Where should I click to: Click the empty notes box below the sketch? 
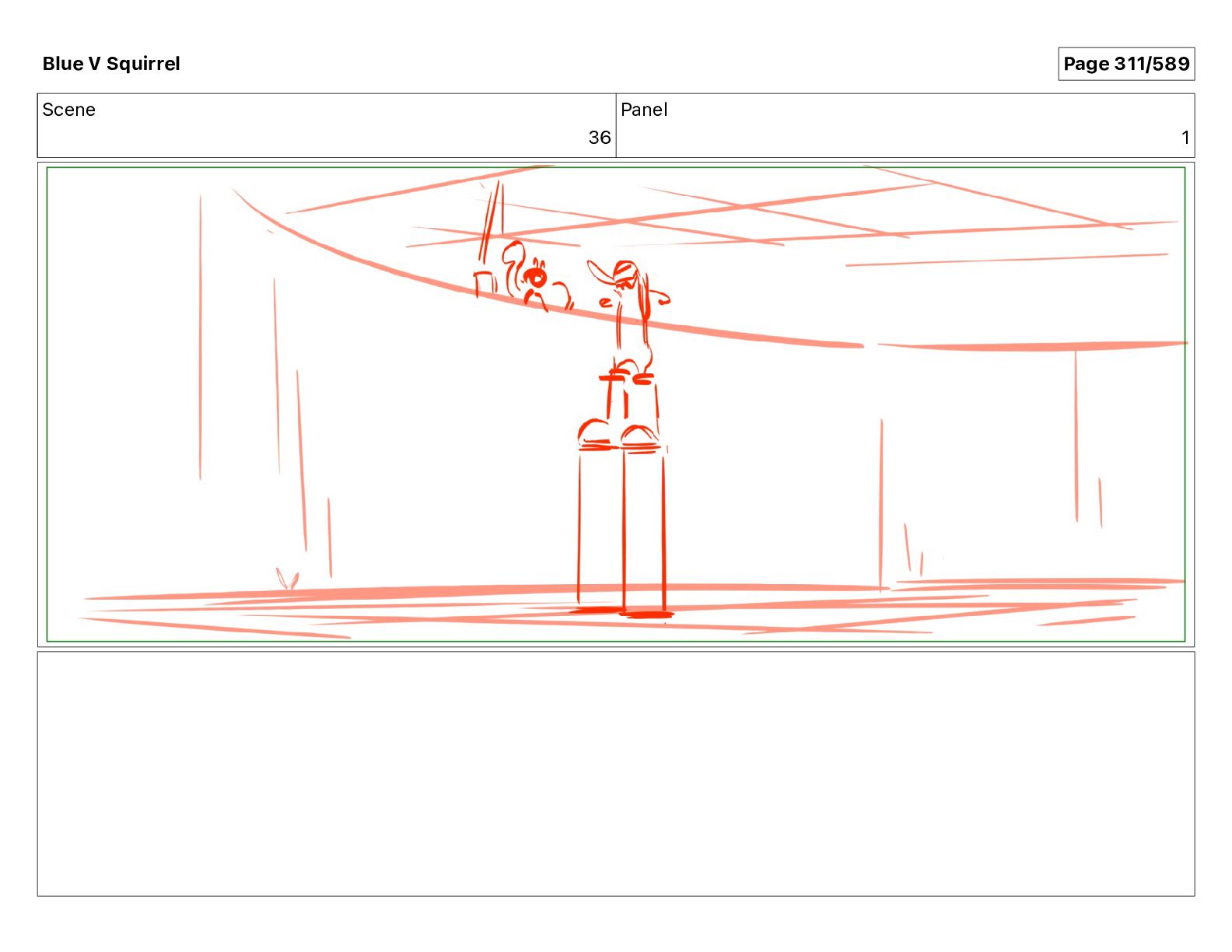pyautogui.click(x=616, y=774)
